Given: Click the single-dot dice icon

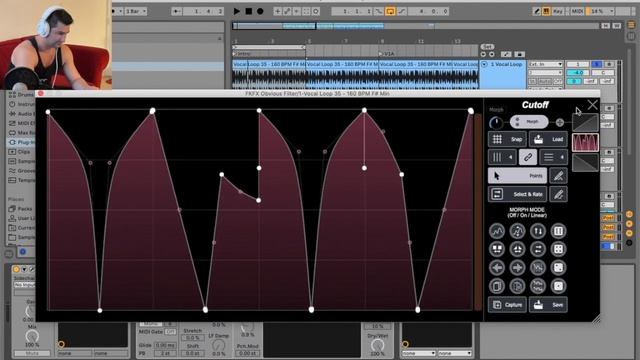Looking at the screenshot, I should click(x=558, y=286).
